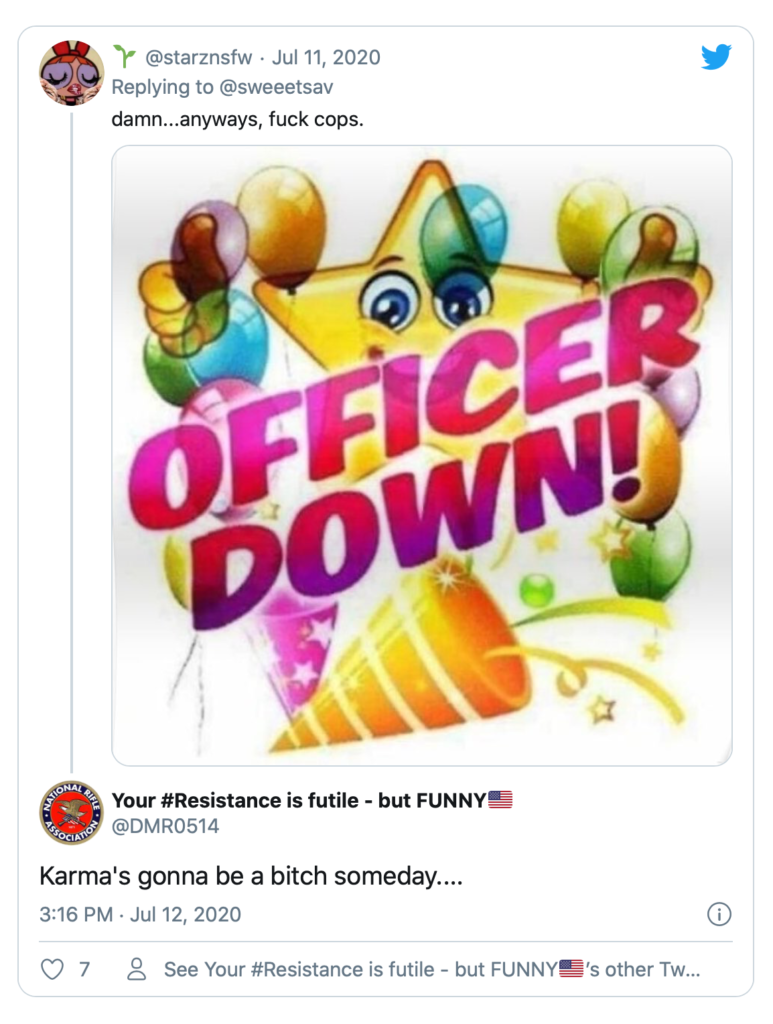Click the Twitter bird logo

pos(716,57)
